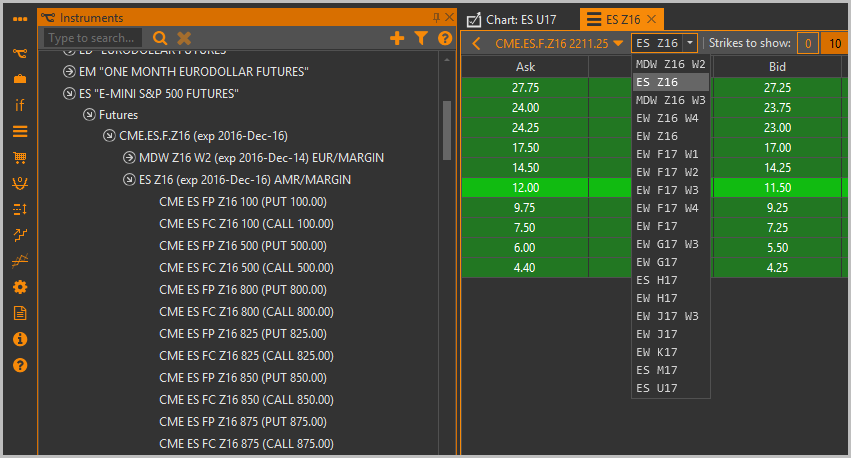Choose EW J17 from dropdown list
This screenshot has height=458, width=851.
point(671,334)
